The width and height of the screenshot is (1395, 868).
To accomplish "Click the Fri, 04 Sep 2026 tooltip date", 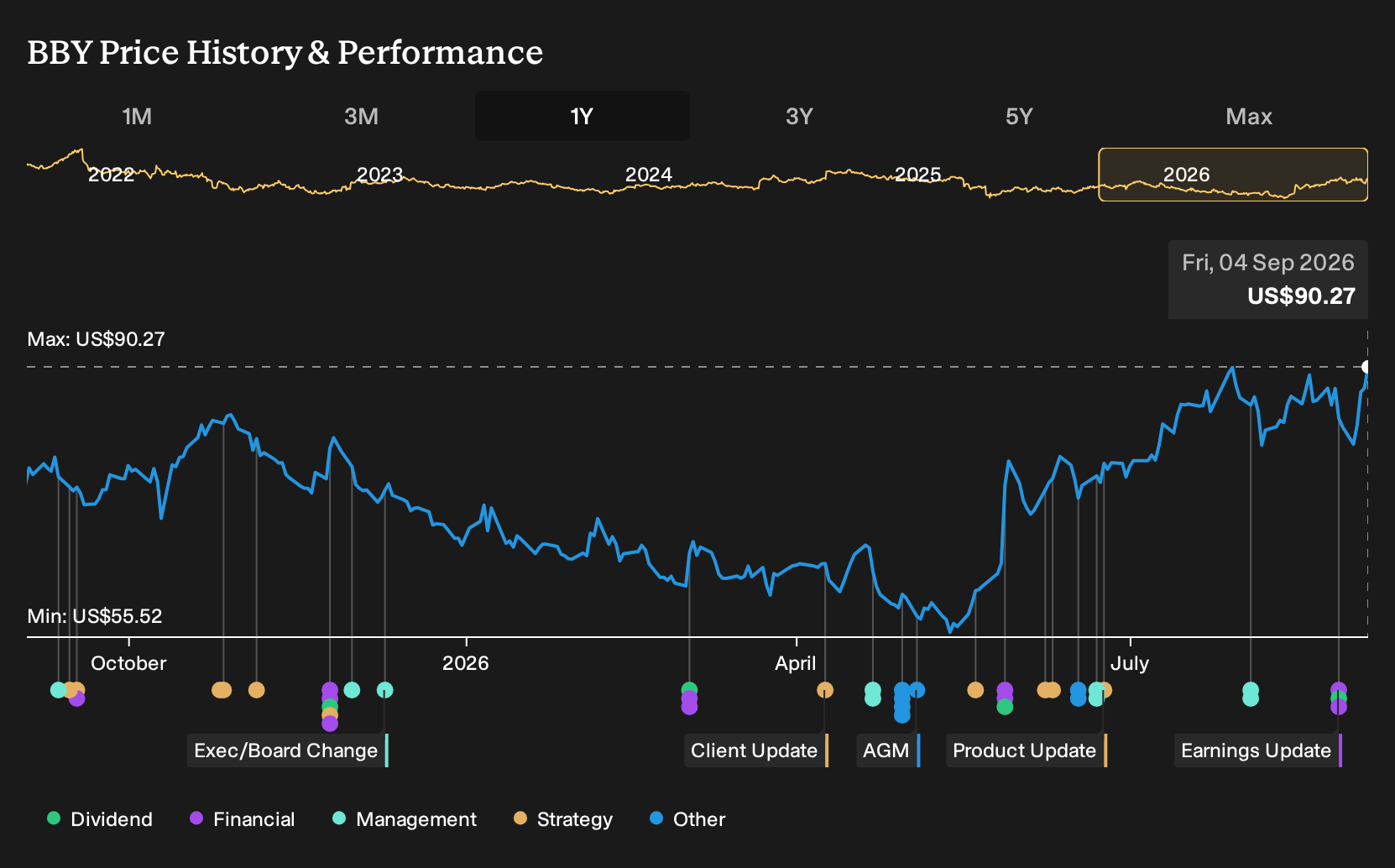I will (1268, 263).
